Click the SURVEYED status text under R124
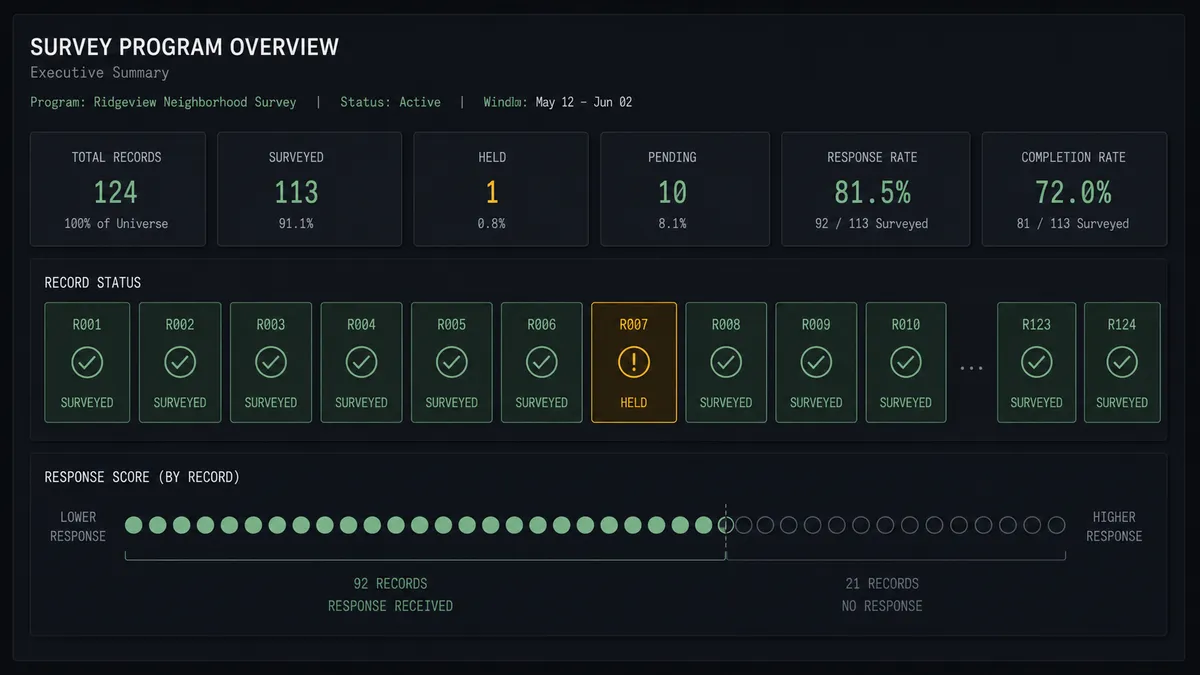Screen dimensions: 1200x675 coord(1122,403)
